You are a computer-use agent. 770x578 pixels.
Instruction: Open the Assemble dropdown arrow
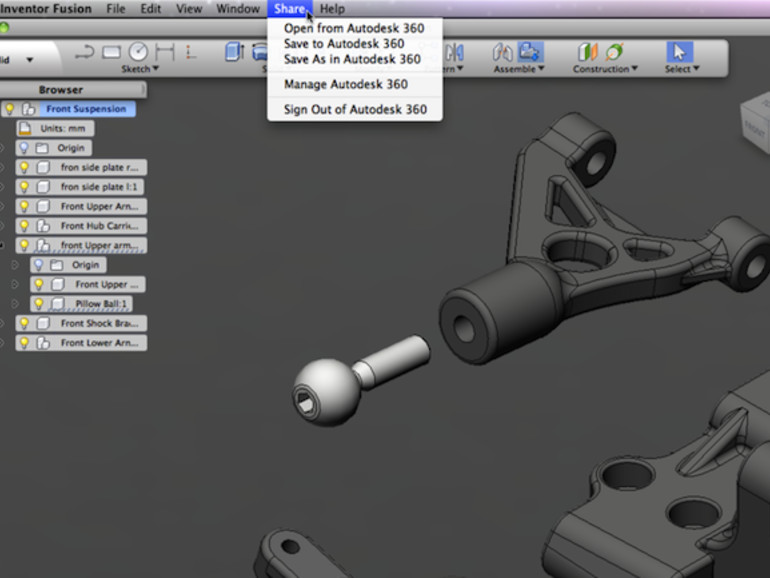click(x=541, y=68)
